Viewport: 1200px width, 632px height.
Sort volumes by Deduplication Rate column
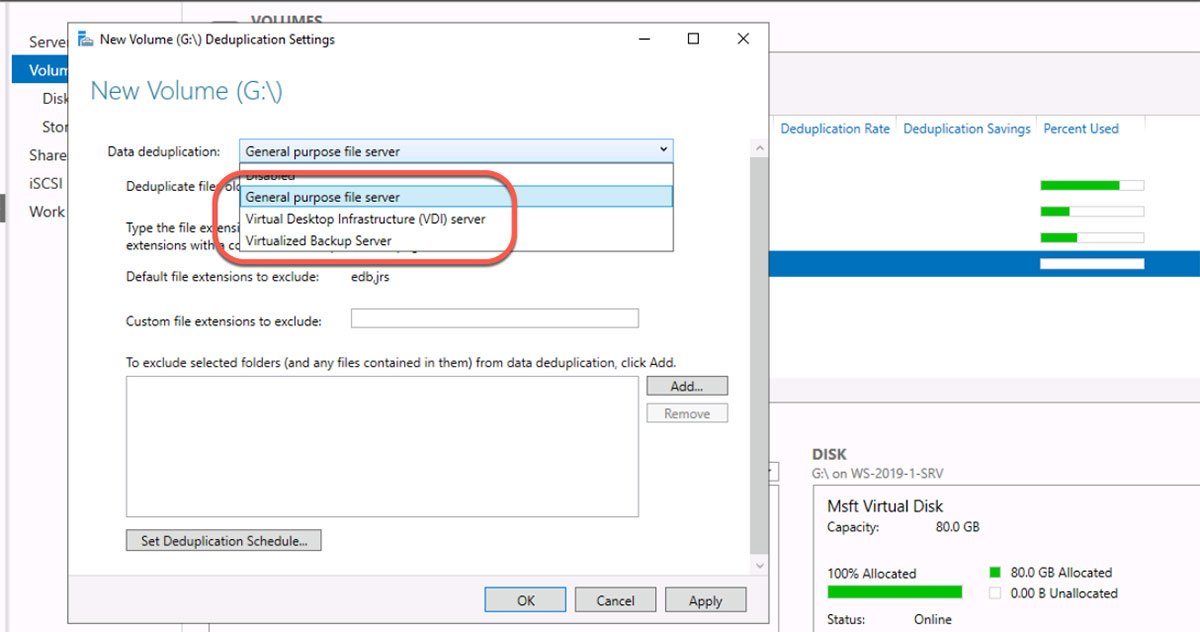tap(835, 128)
